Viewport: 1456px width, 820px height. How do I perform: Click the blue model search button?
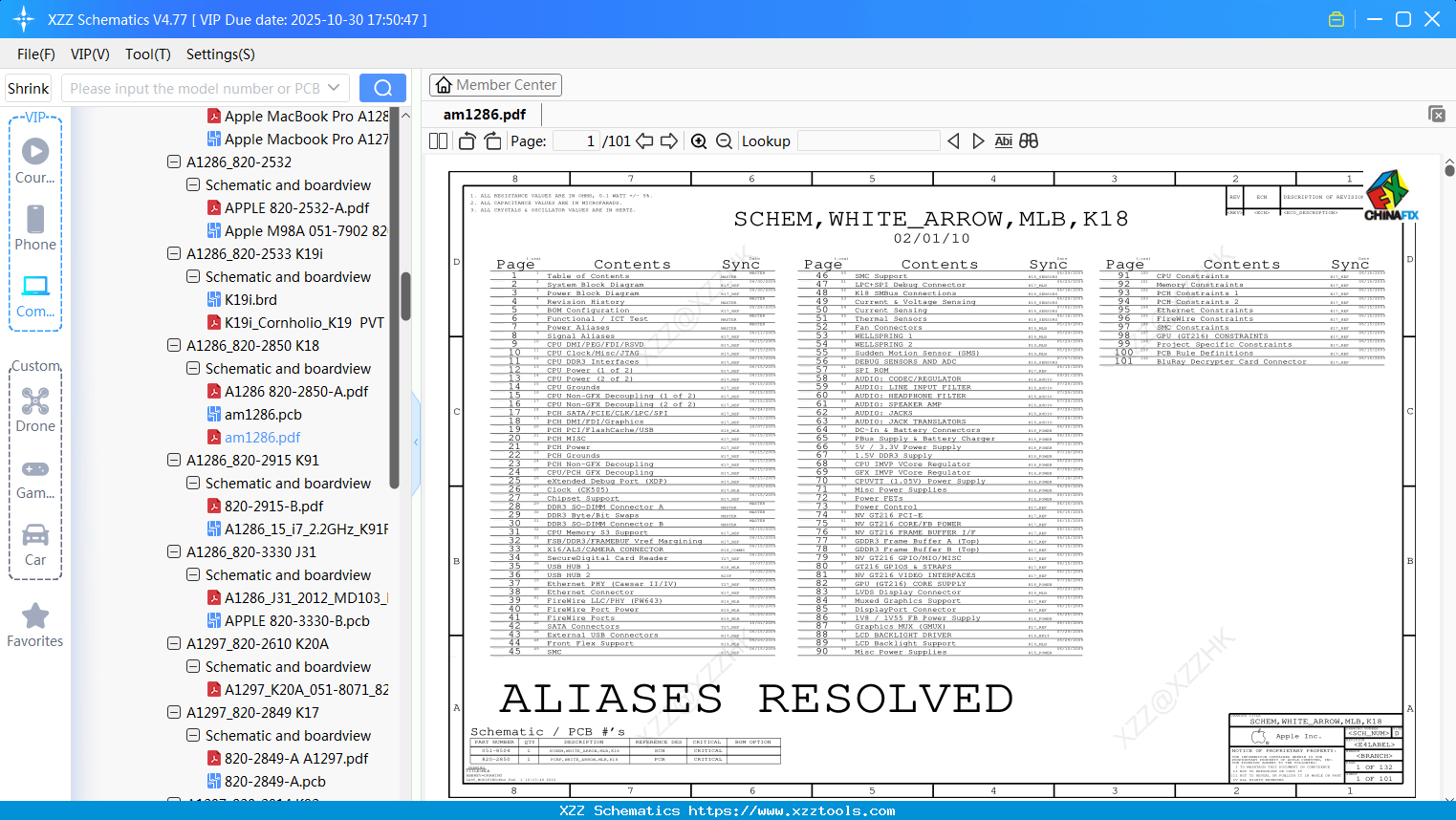[x=382, y=88]
